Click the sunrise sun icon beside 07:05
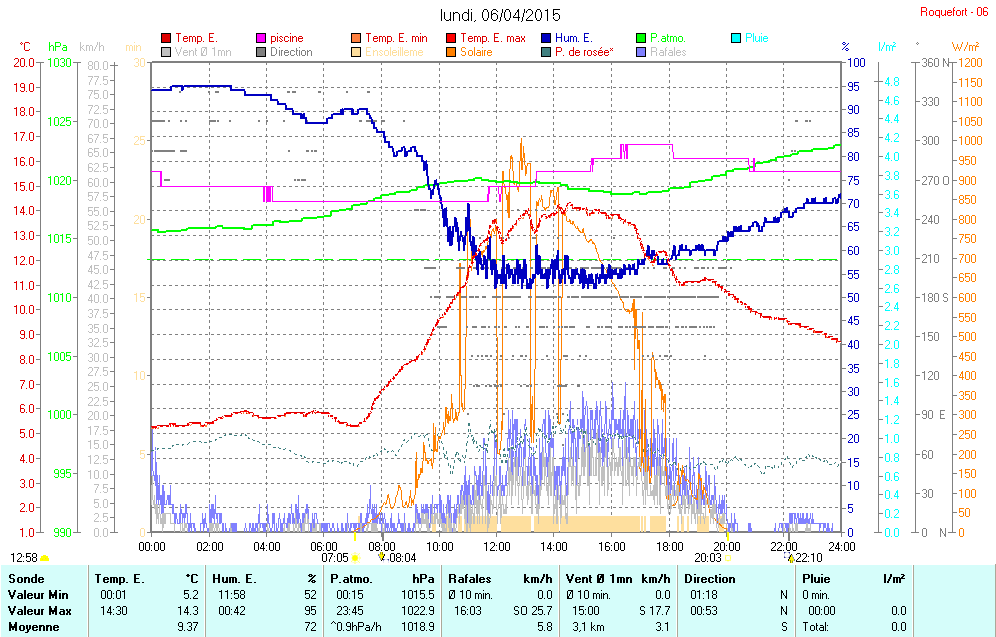 [x=355, y=558]
